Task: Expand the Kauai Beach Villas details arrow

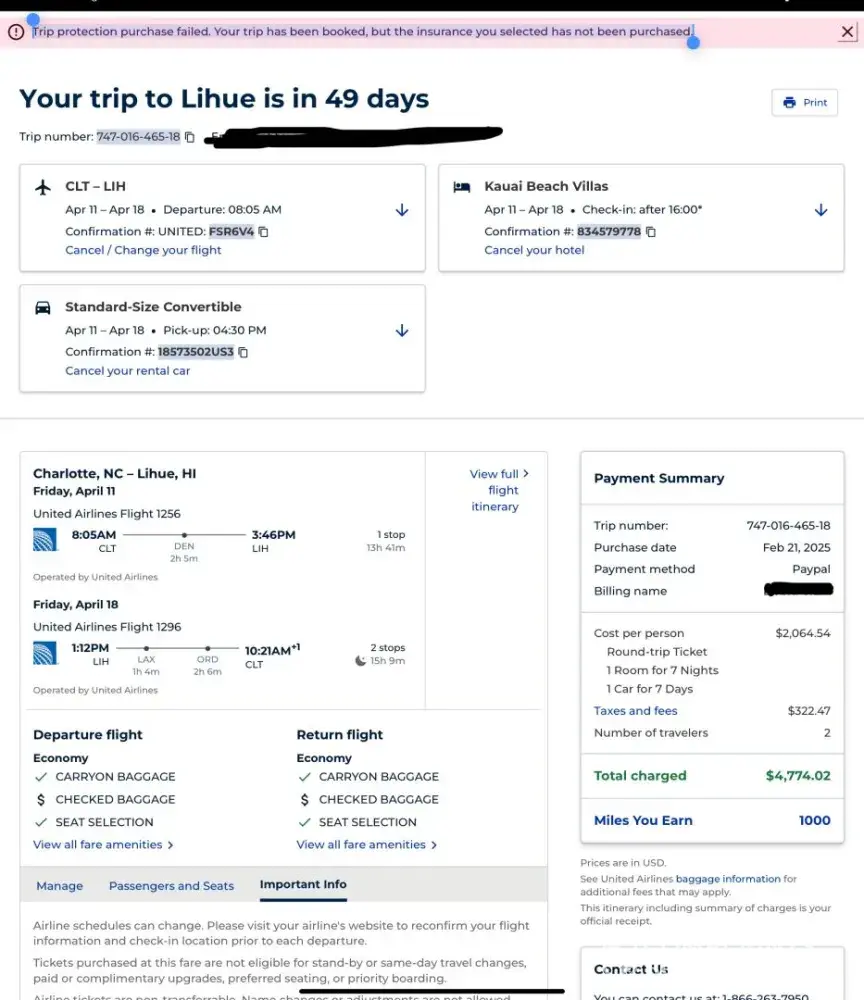Action: [821, 210]
